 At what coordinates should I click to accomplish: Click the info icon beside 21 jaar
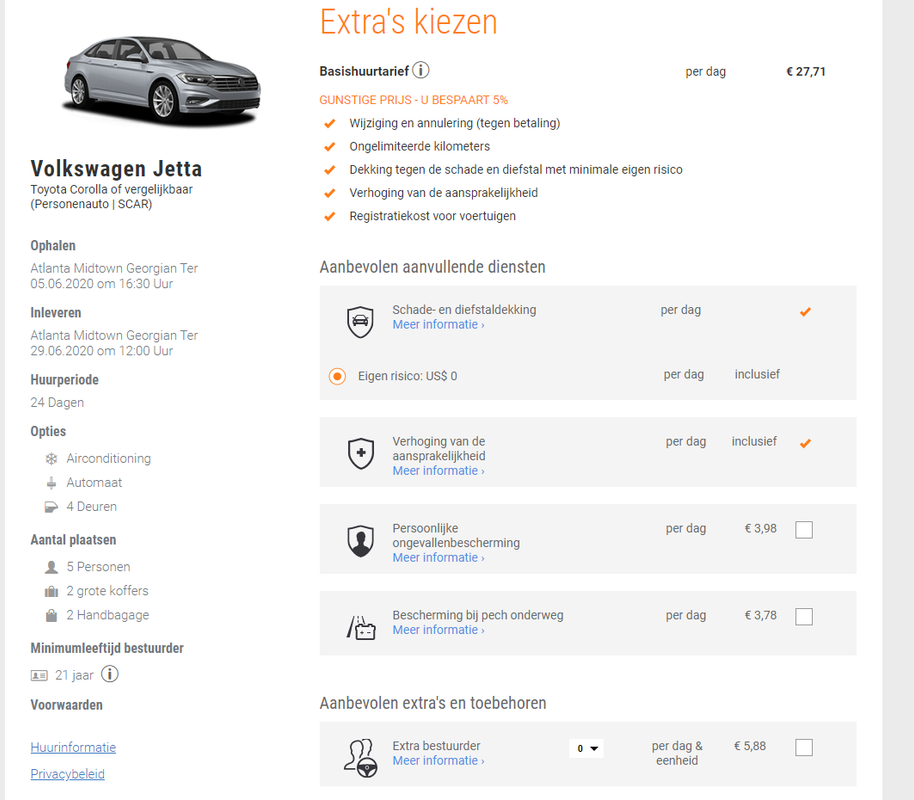(110, 674)
